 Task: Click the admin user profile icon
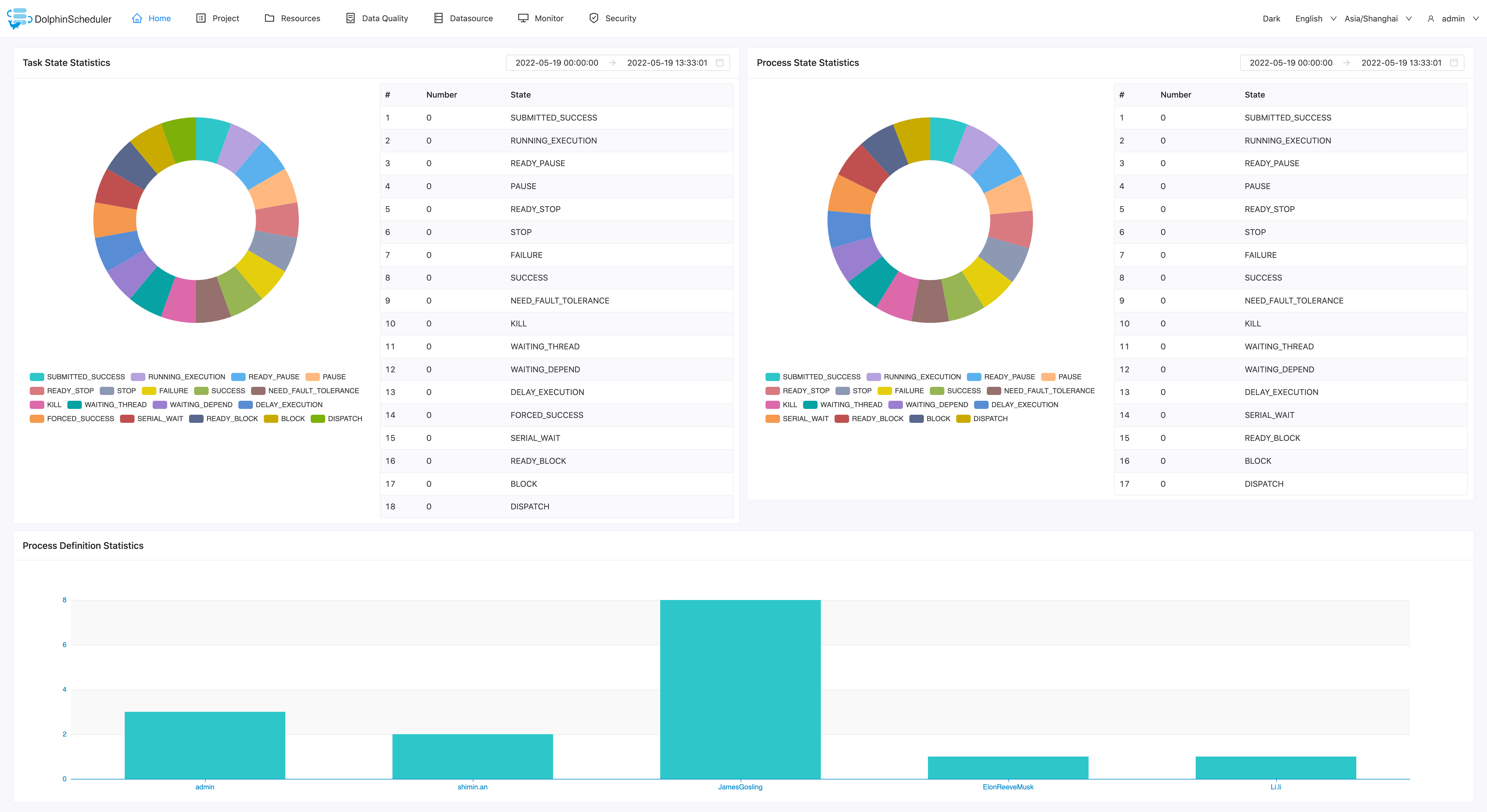(1430, 19)
